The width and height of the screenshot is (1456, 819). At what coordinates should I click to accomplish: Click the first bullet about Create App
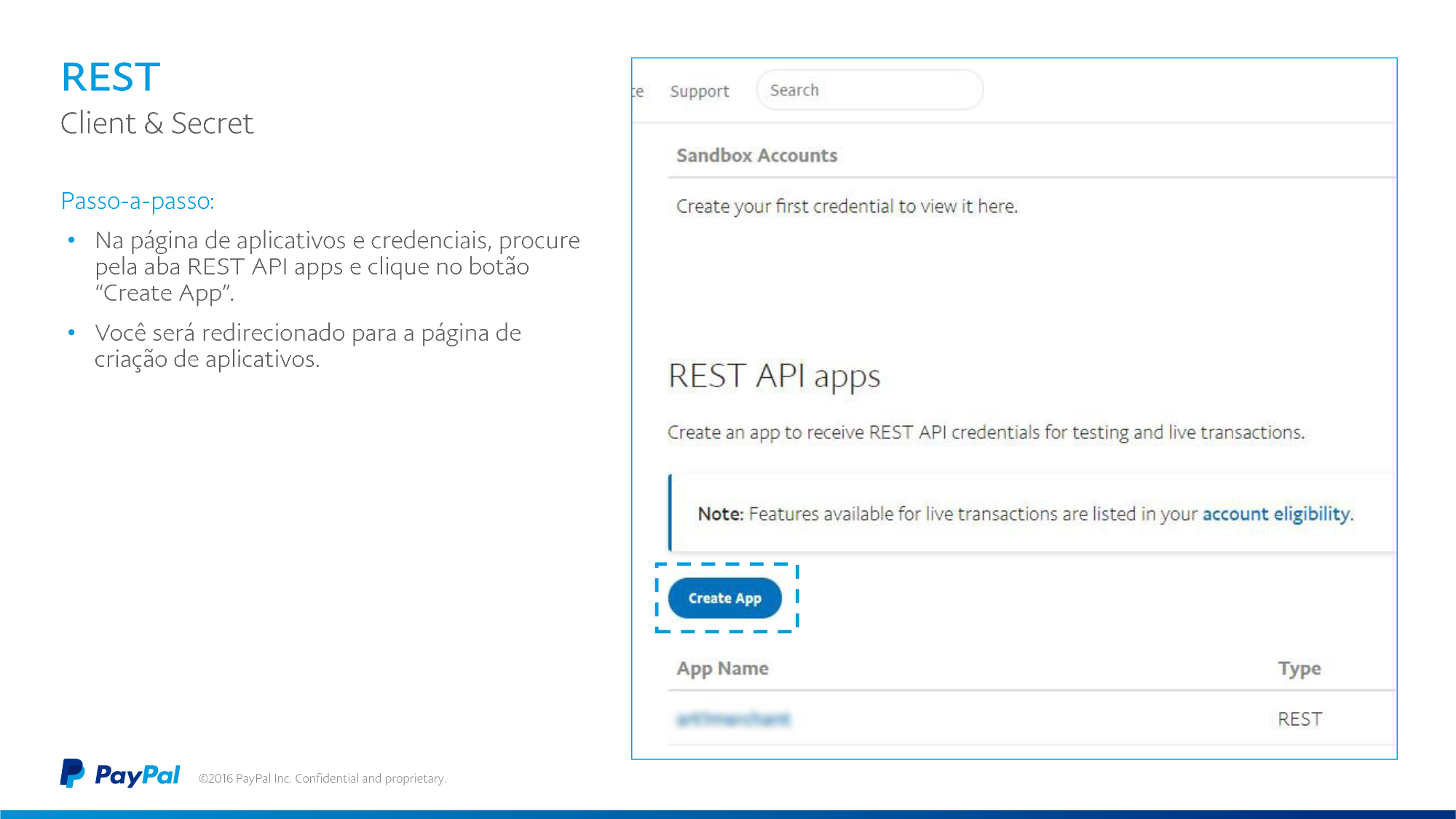(336, 266)
